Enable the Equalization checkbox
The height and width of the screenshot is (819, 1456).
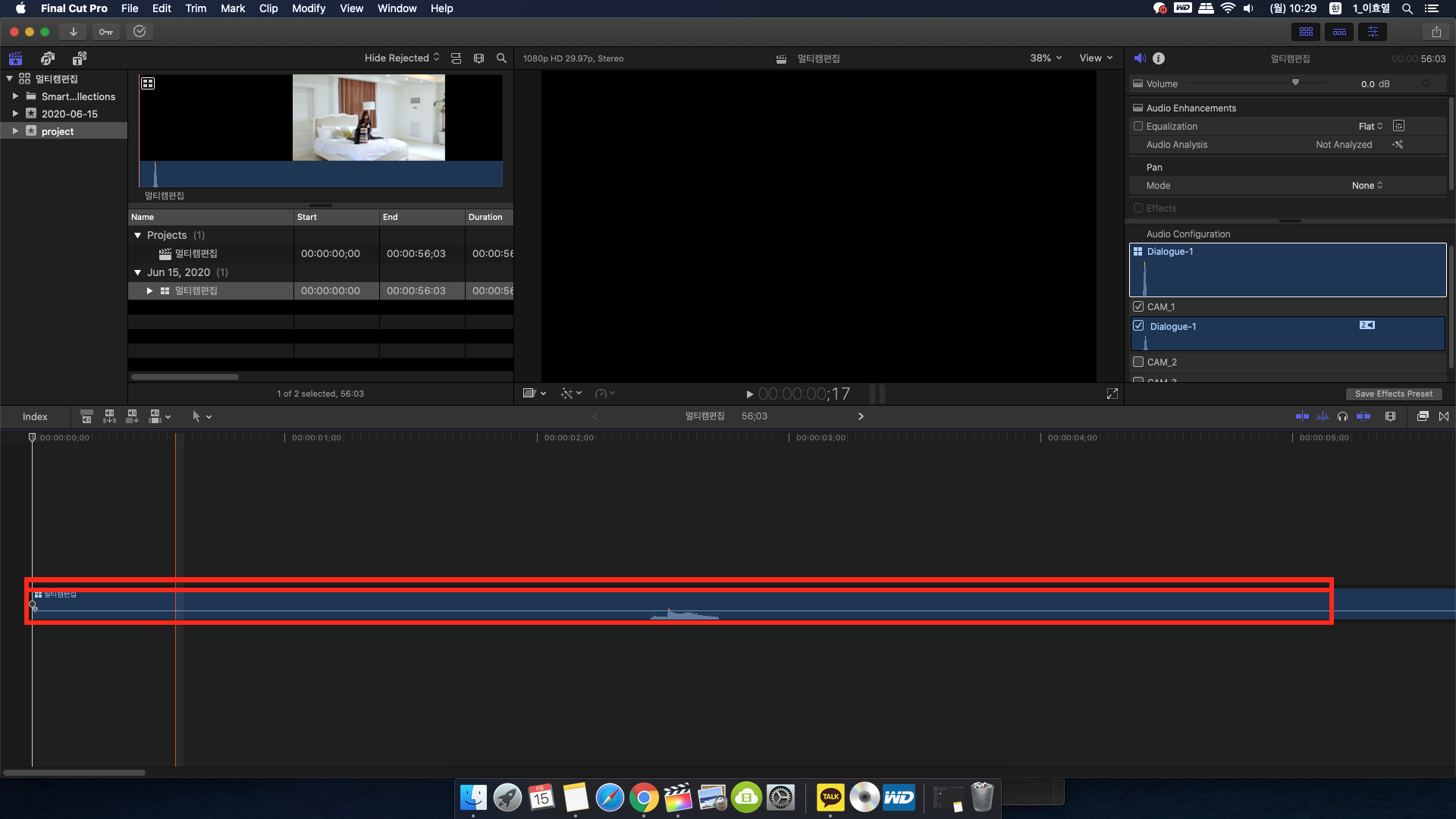click(x=1138, y=127)
